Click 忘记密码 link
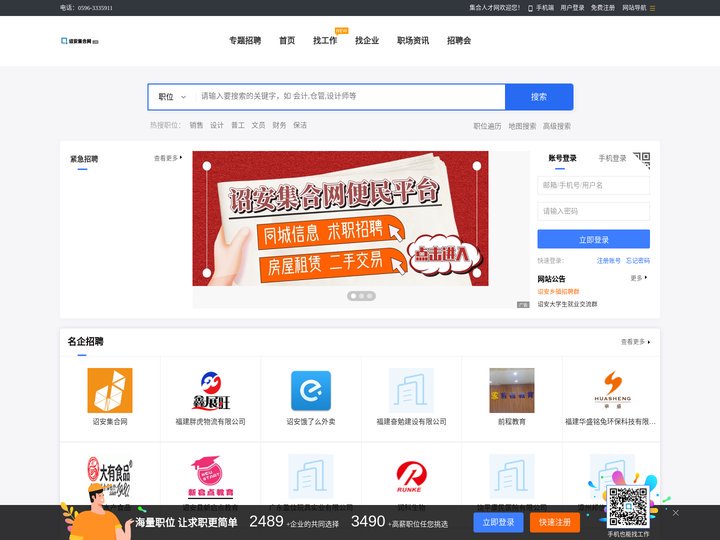This screenshot has height=540, width=720. tap(638, 260)
